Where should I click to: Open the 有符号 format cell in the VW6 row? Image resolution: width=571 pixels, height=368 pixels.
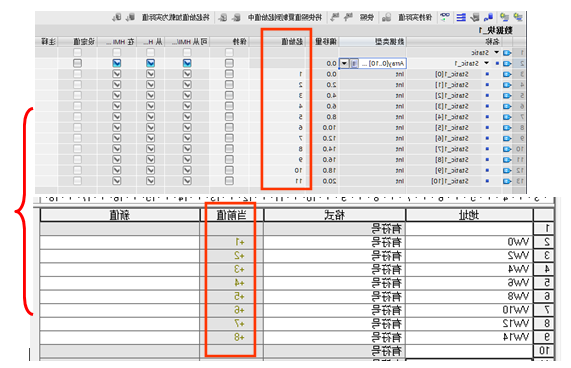tap(334, 283)
